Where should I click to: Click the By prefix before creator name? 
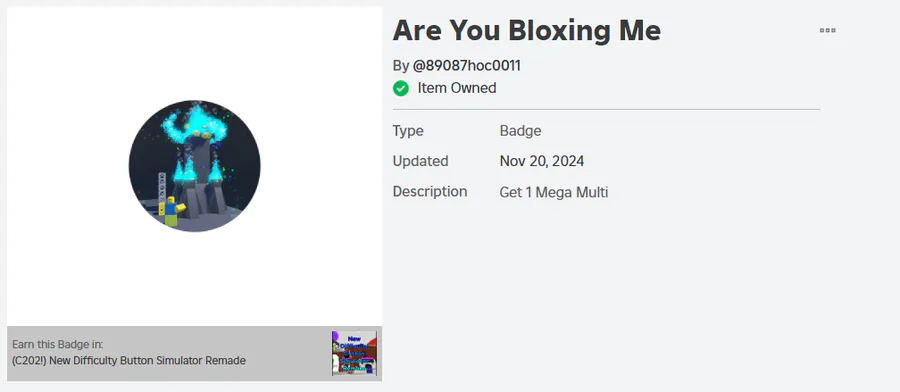(401, 66)
